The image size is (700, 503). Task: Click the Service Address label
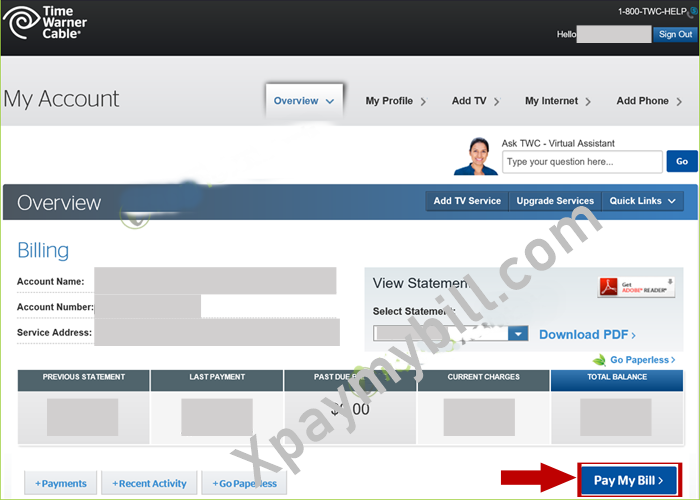pyautogui.click(x=54, y=333)
